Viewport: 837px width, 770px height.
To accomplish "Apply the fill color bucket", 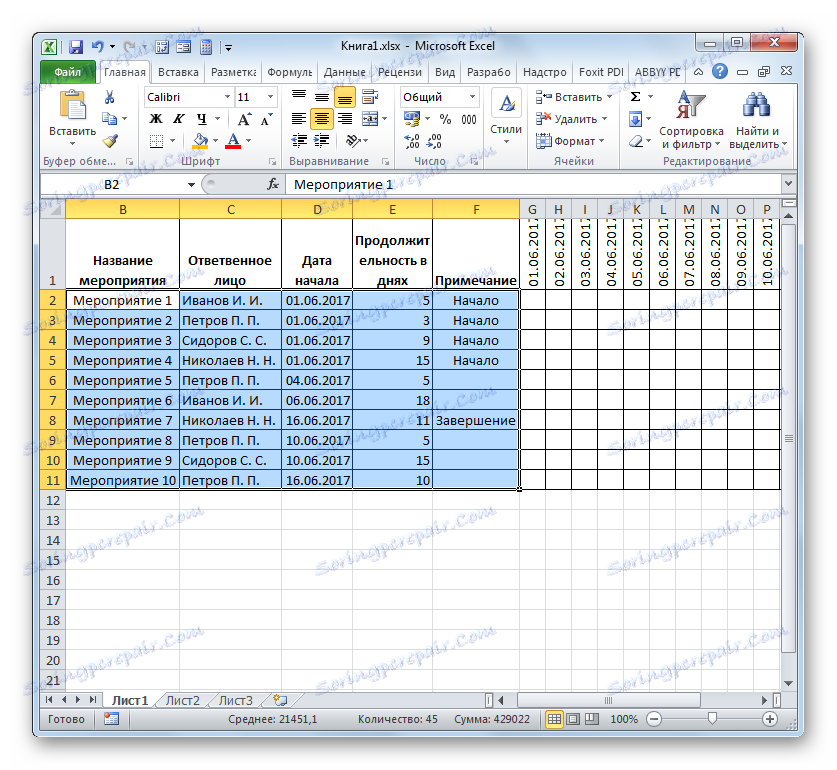I will coord(200,141).
